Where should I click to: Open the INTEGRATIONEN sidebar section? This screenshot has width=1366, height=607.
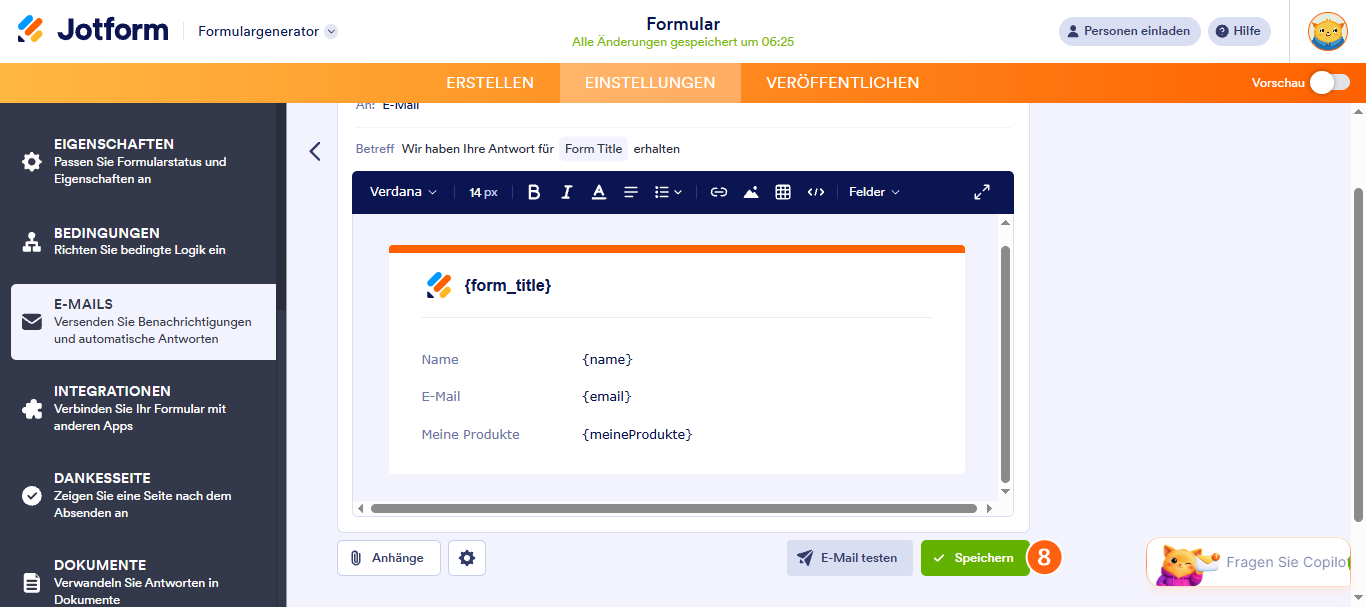(143, 408)
